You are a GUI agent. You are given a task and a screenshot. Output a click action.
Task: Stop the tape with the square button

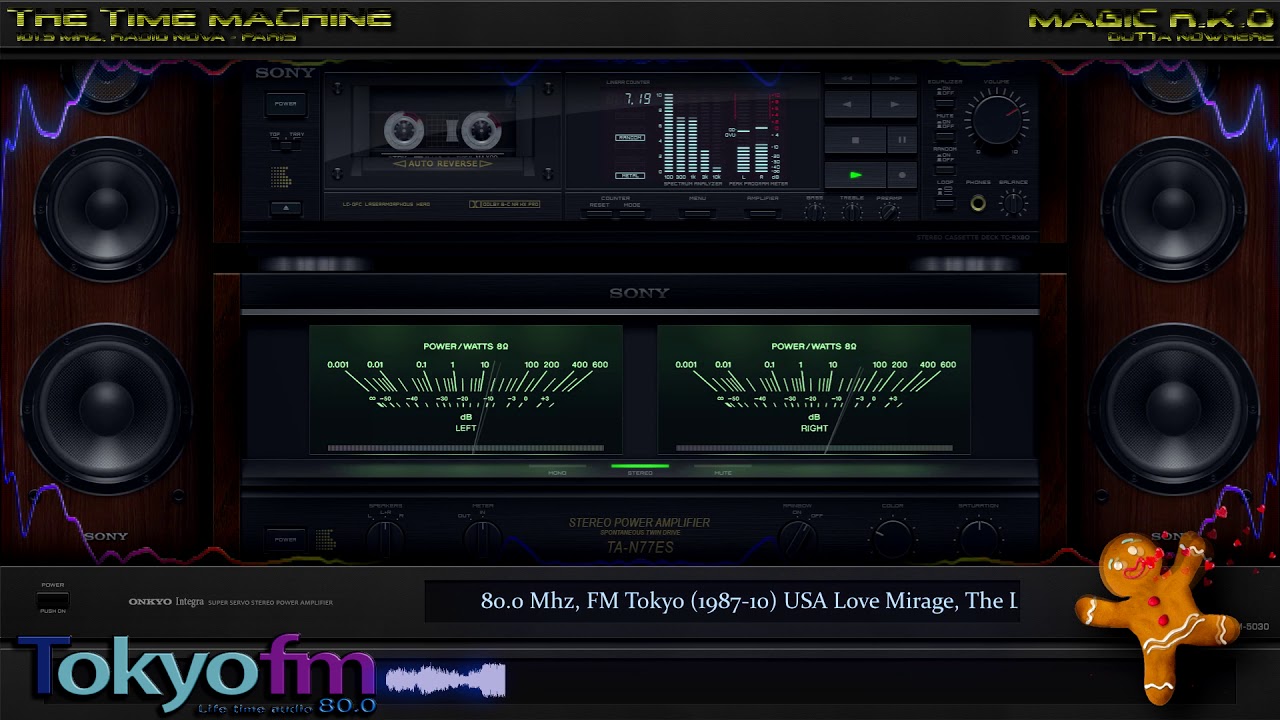(x=855, y=140)
